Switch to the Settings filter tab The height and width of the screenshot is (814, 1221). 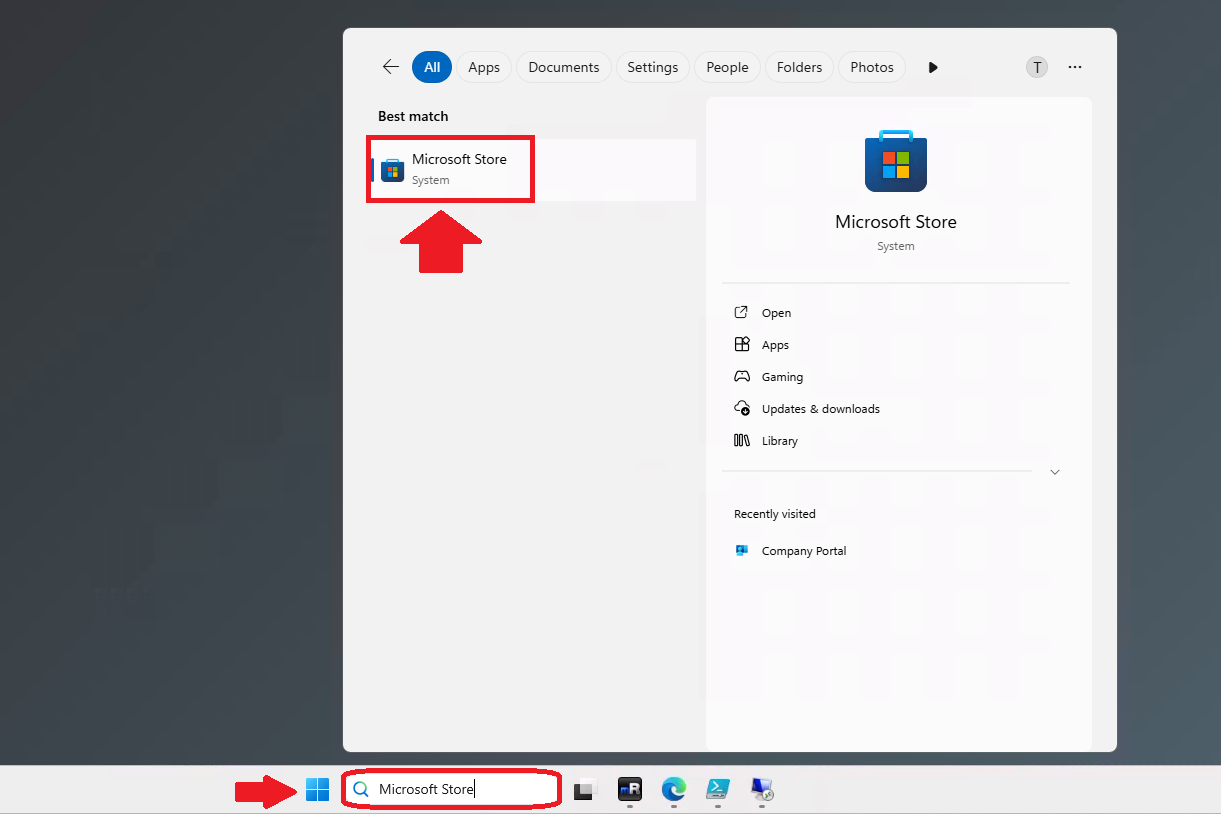click(653, 67)
